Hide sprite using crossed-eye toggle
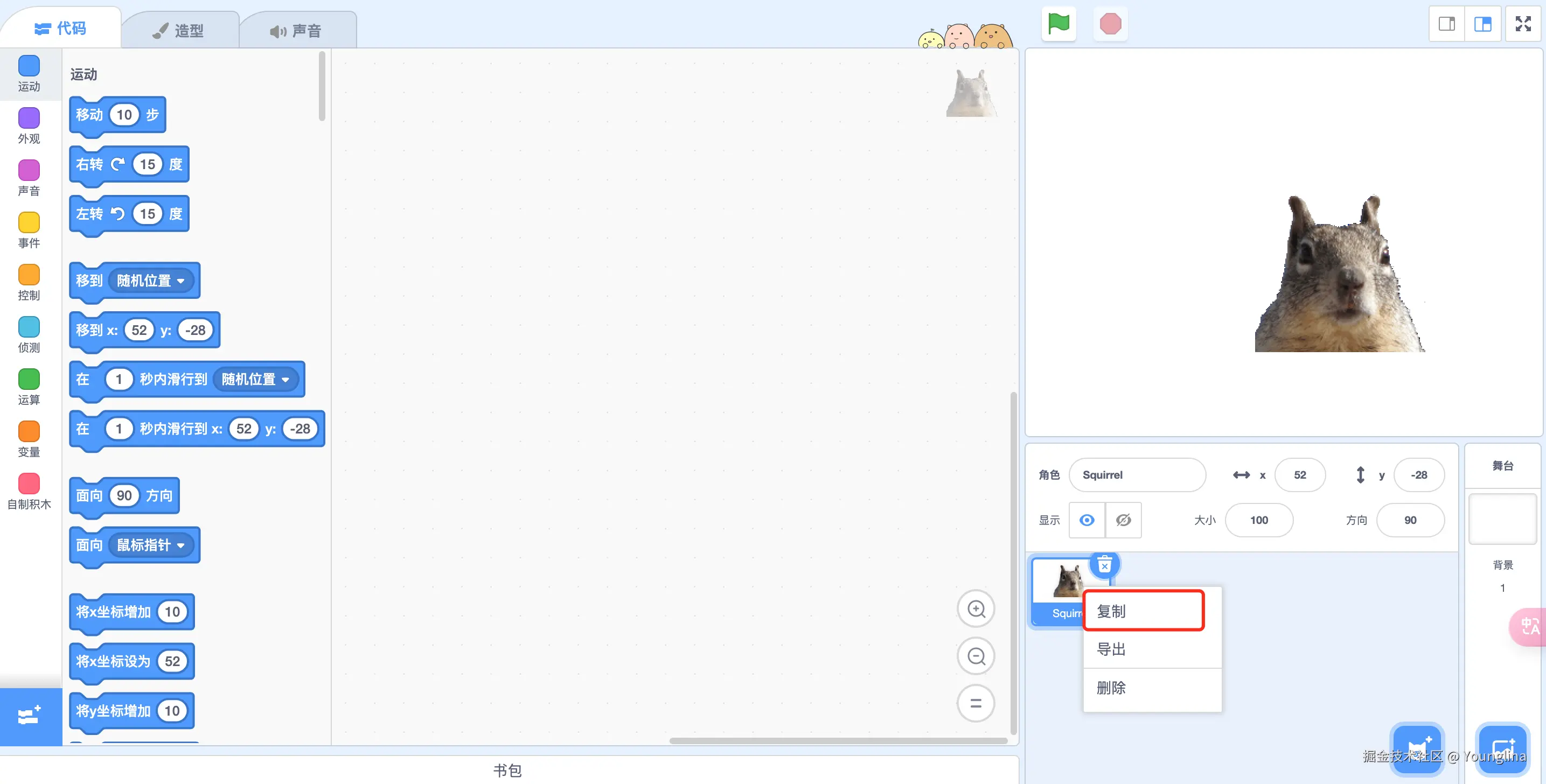 tap(1123, 520)
